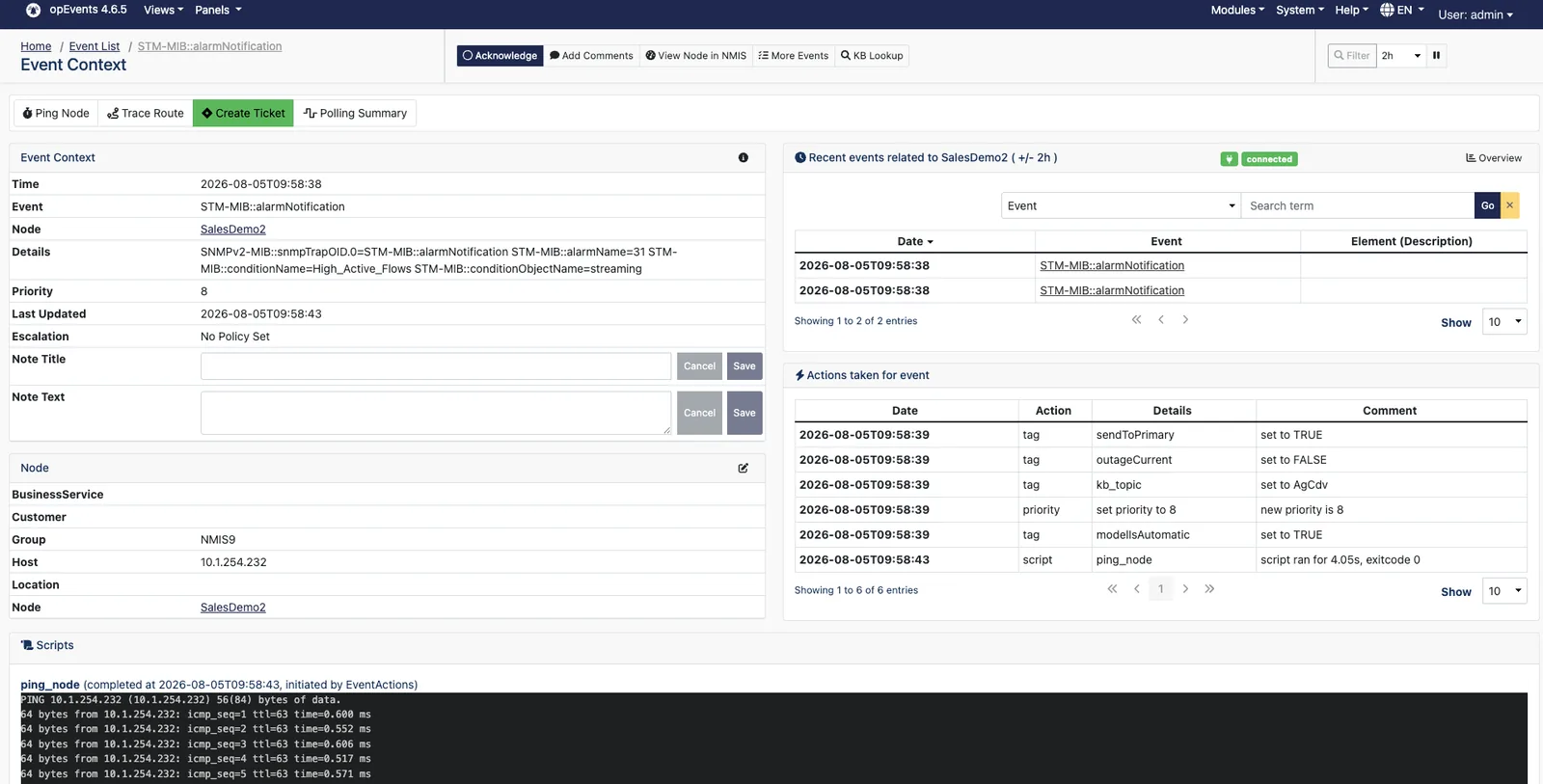The width and height of the screenshot is (1543, 784).
Task: Click the info icon in Event Context header
Action: click(743, 157)
